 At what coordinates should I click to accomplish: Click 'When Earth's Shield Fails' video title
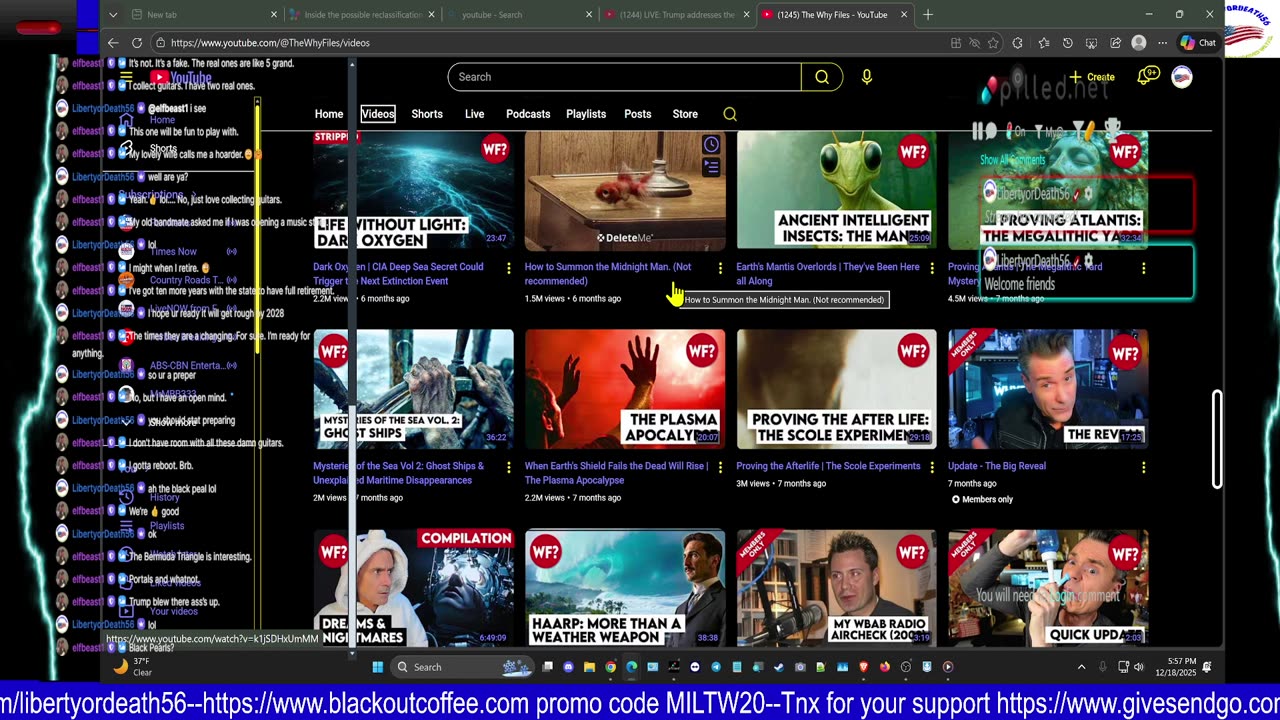click(x=616, y=473)
